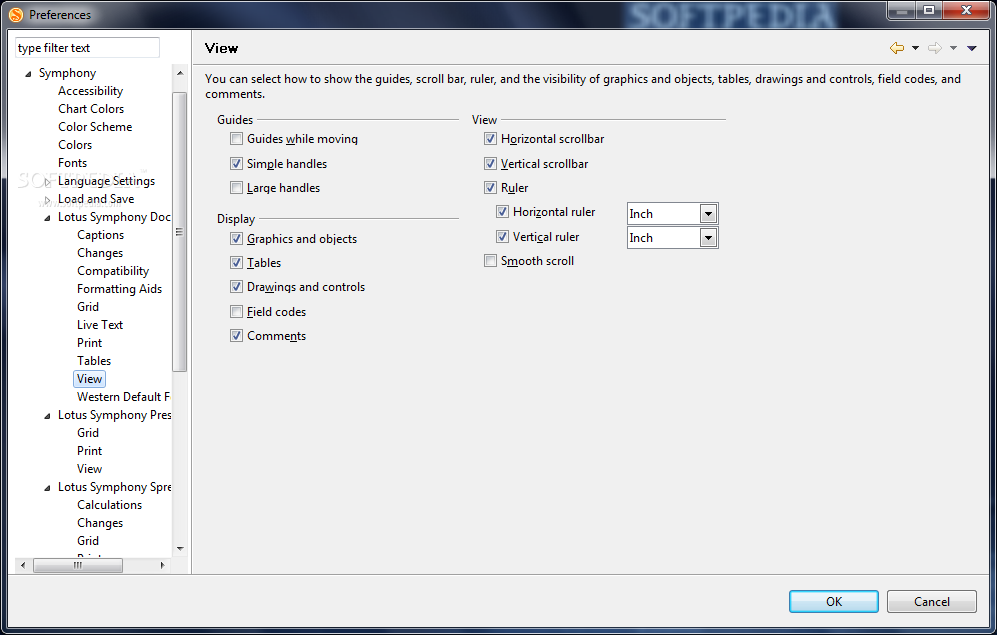Open the Horizontal ruler unit dropdown
The height and width of the screenshot is (635, 997).
click(708, 214)
